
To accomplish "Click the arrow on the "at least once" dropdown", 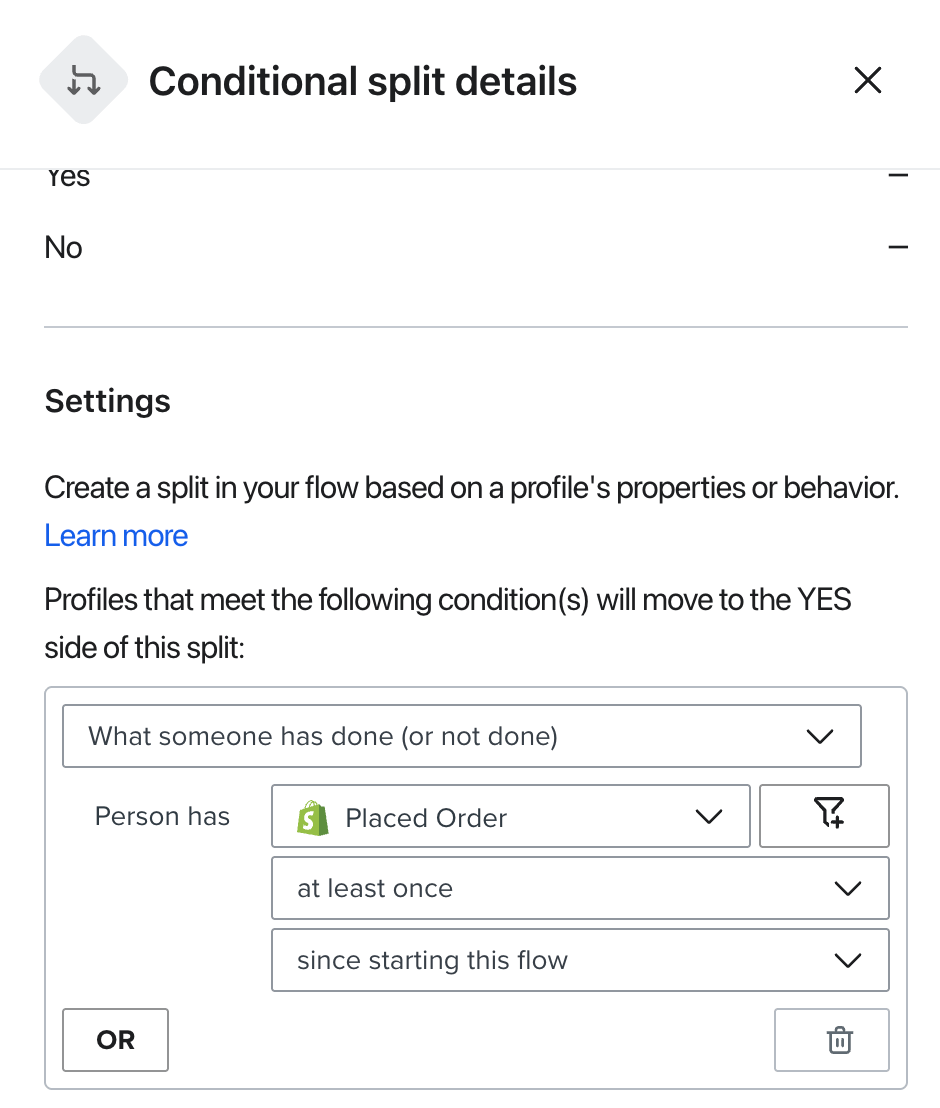I will [x=847, y=888].
